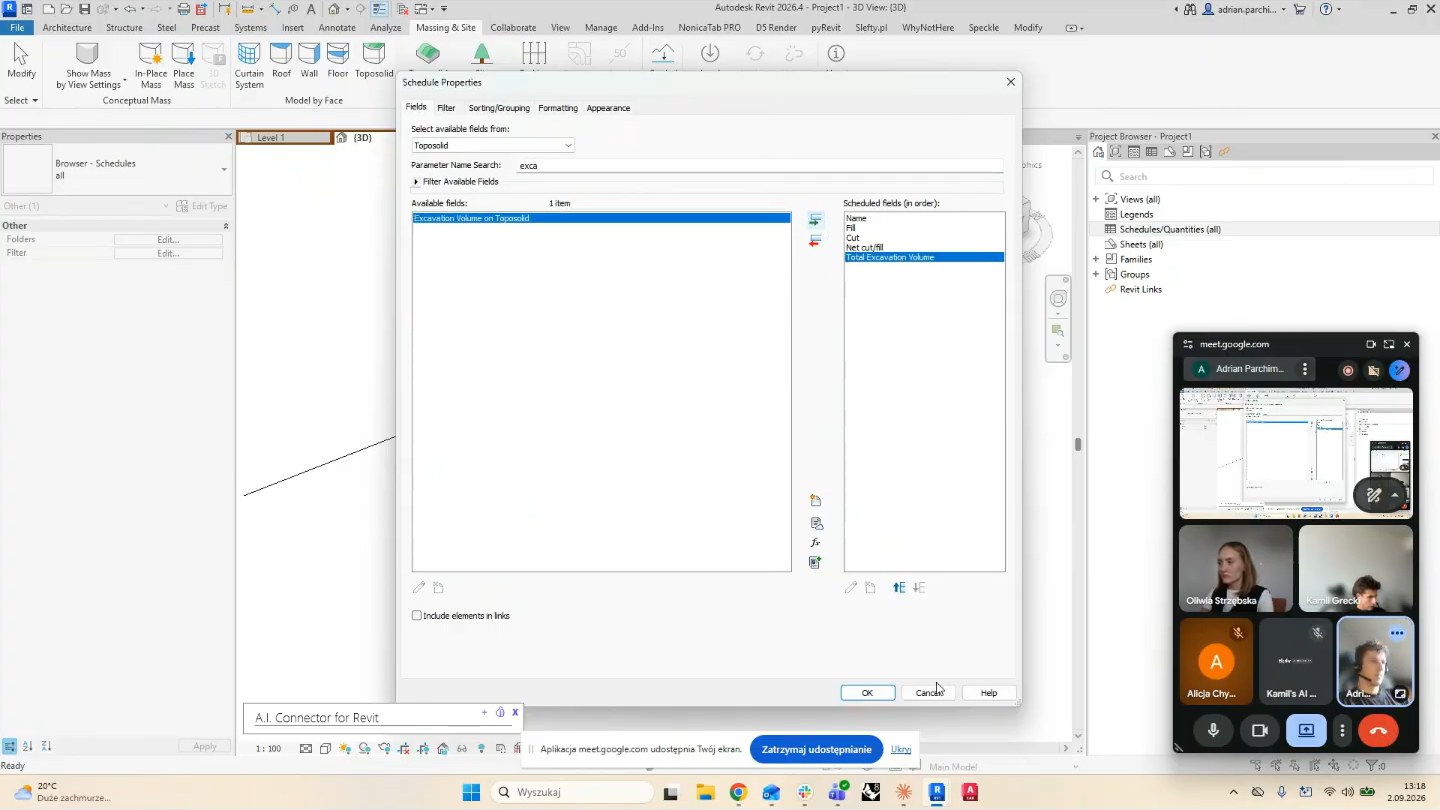Switch to the Appearance tab
This screenshot has width=1440, height=810.
click(608, 108)
